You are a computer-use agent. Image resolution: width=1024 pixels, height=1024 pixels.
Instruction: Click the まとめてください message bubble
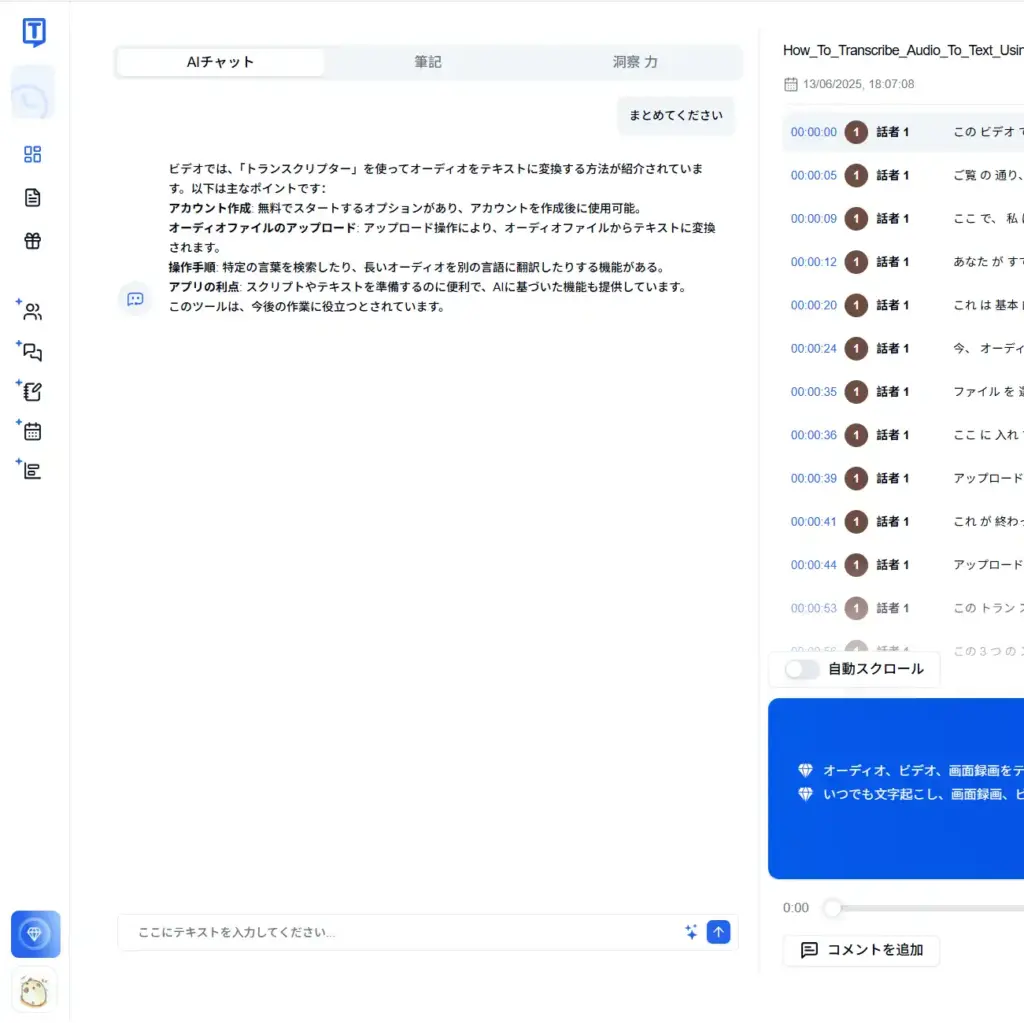(676, 116)
